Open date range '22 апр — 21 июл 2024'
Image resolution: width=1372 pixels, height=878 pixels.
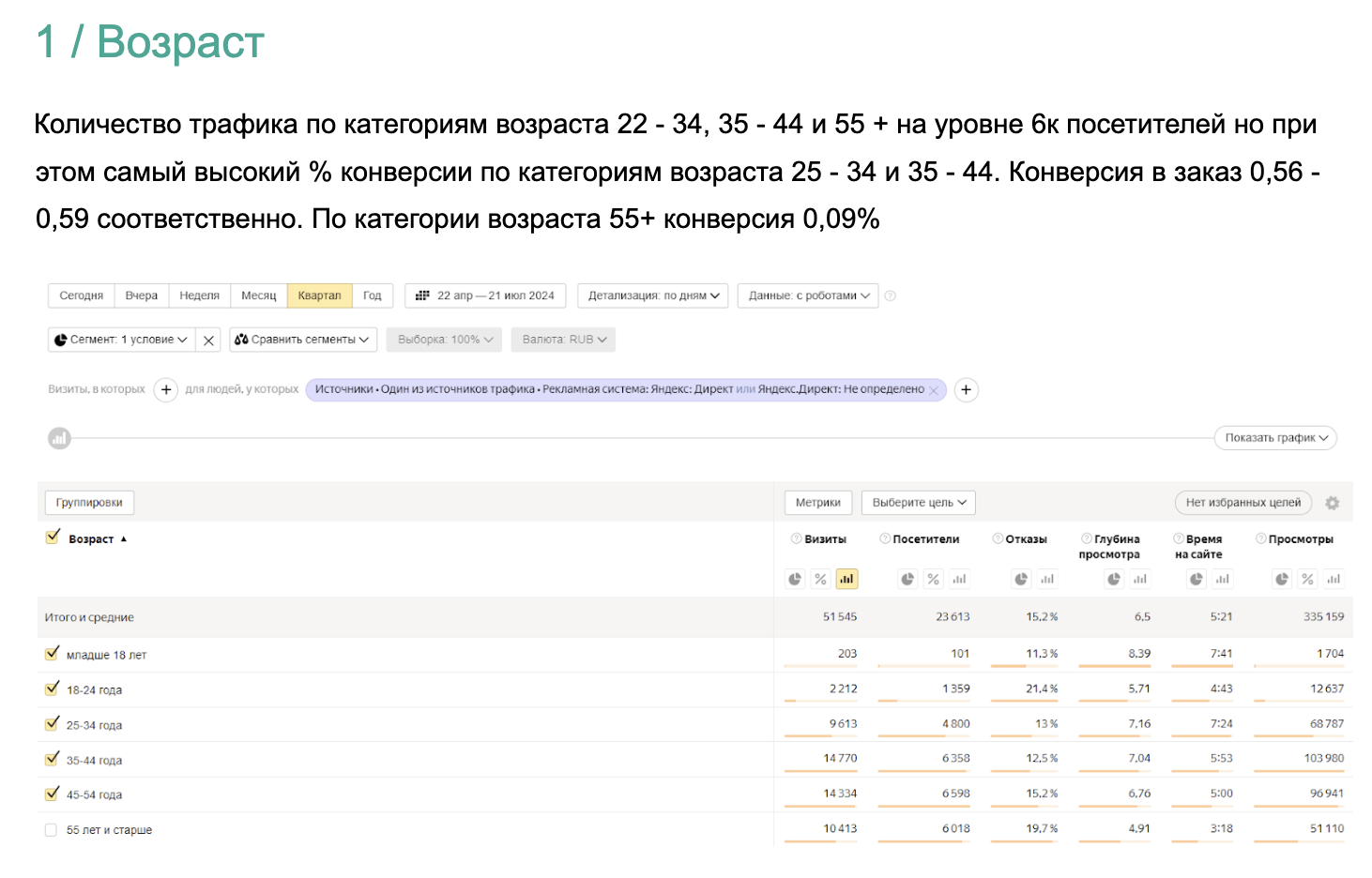pos(485,295)
